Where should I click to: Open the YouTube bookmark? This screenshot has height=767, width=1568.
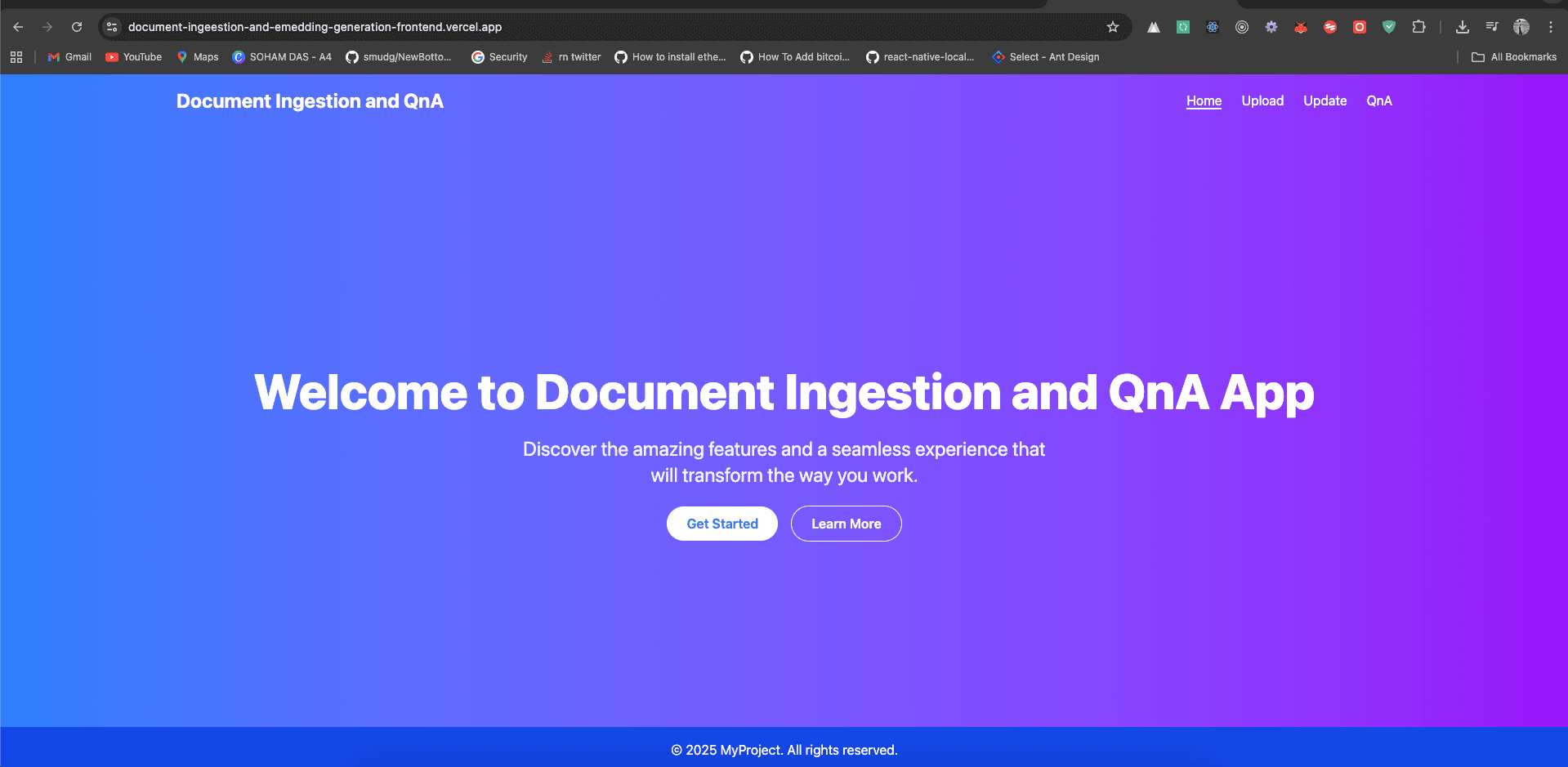[134, 57]
